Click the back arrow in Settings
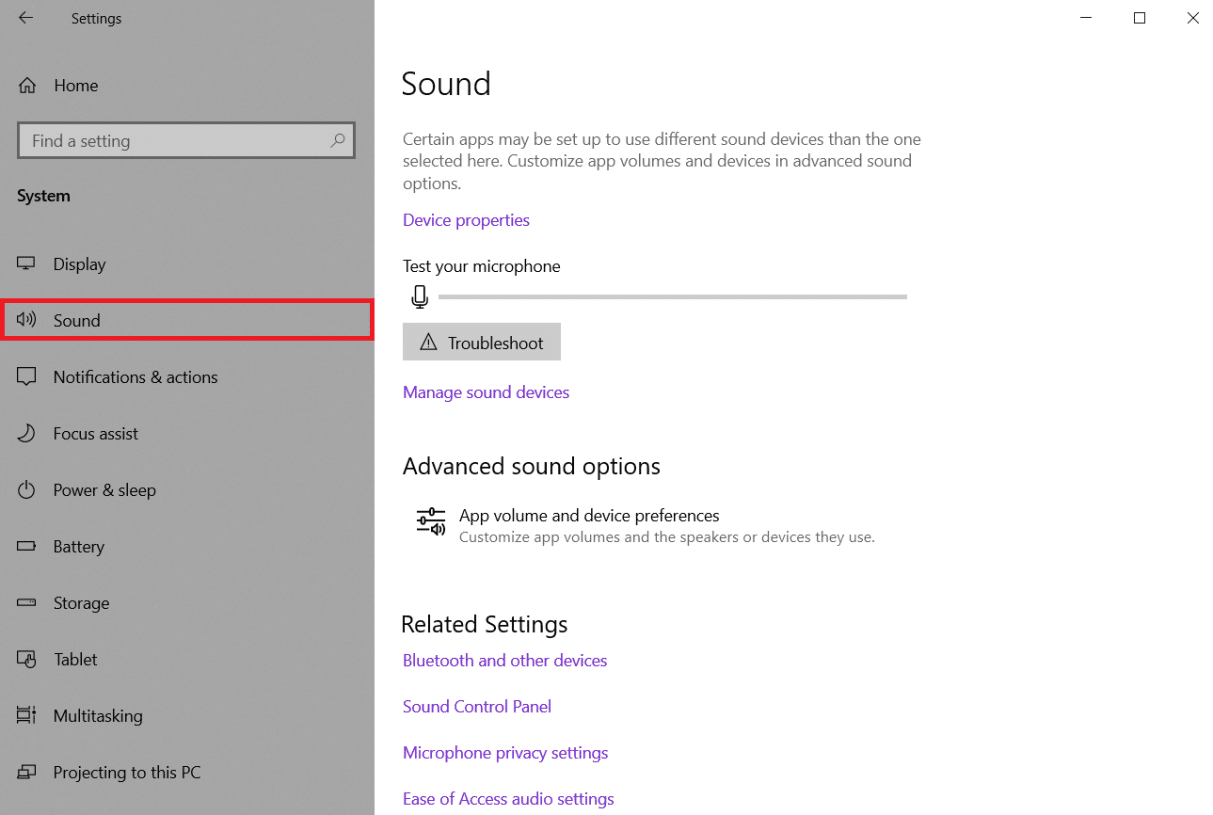 26,18
